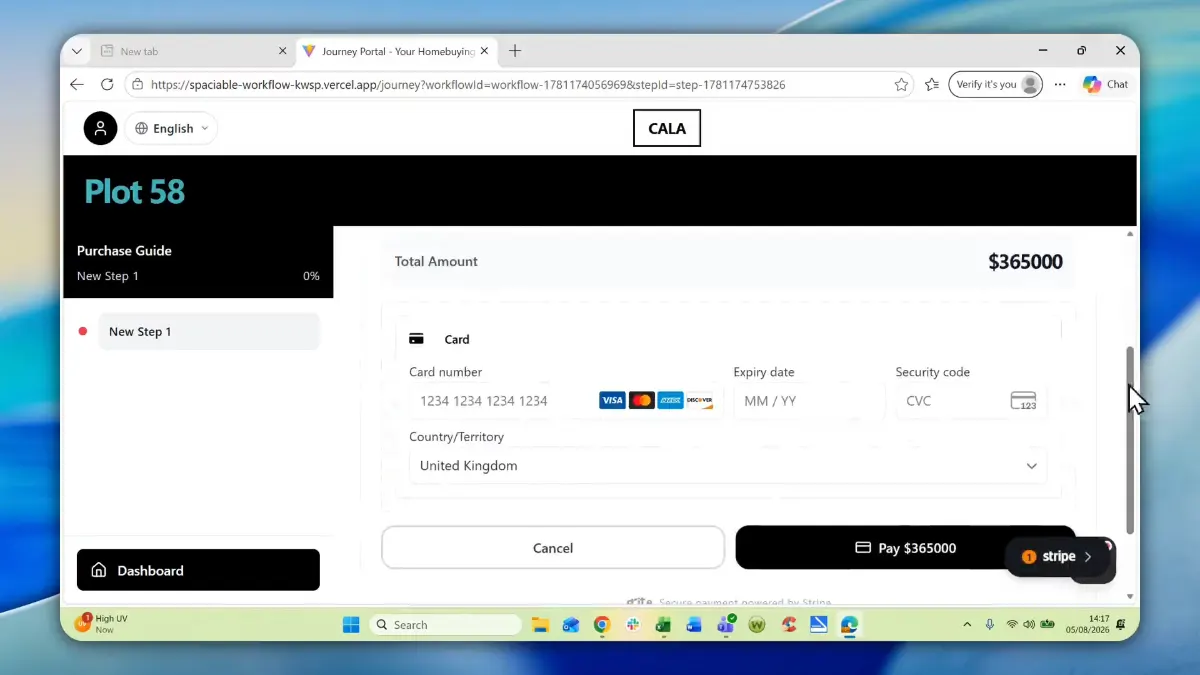Click the scrollbar up arrow
Screen dimensions: 1200x675
point(1130,233)
